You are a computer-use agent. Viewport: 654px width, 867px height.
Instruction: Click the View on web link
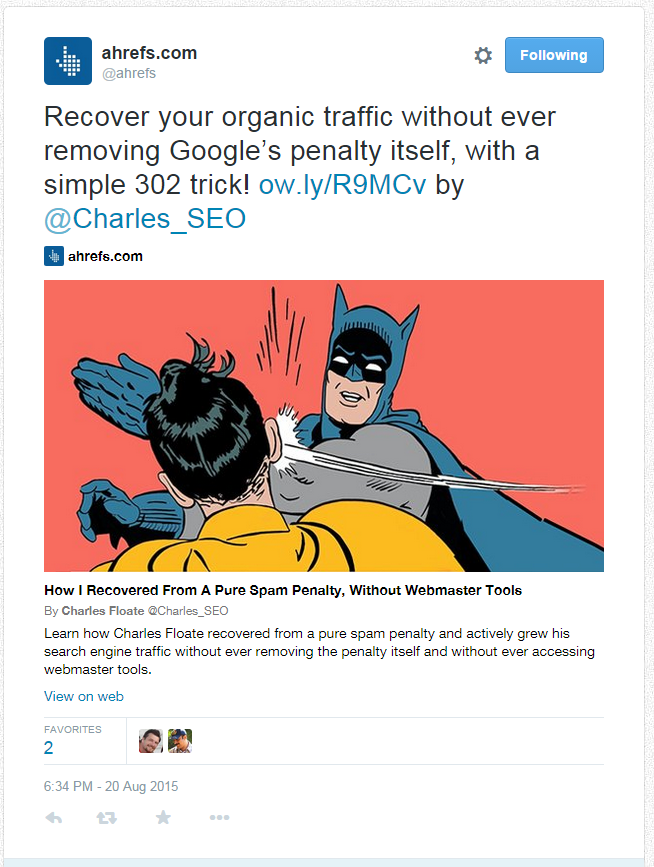pos(84,696)
